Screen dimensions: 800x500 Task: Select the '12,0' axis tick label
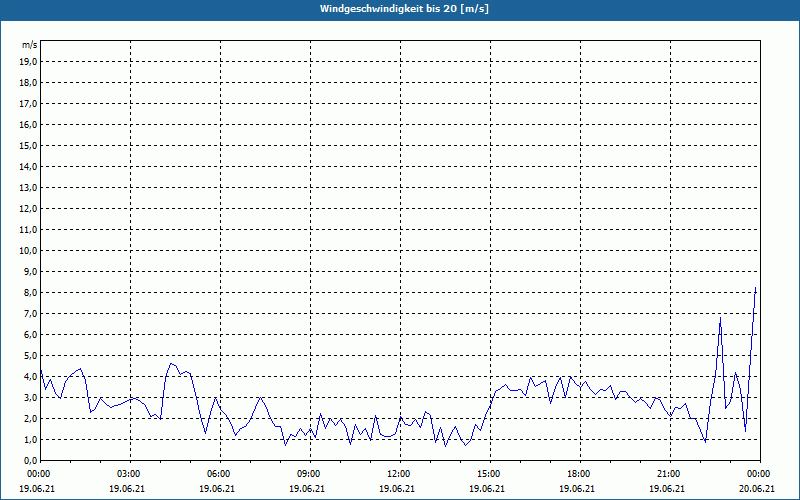pyautogui.click(x=29, y=208)
